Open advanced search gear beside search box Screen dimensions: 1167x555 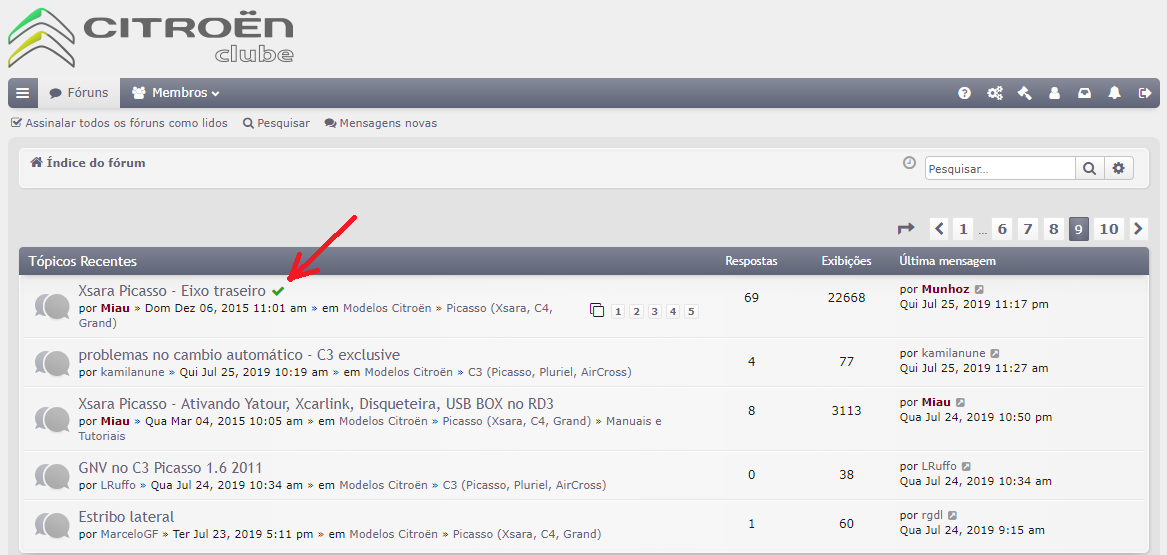[1118, 169]
